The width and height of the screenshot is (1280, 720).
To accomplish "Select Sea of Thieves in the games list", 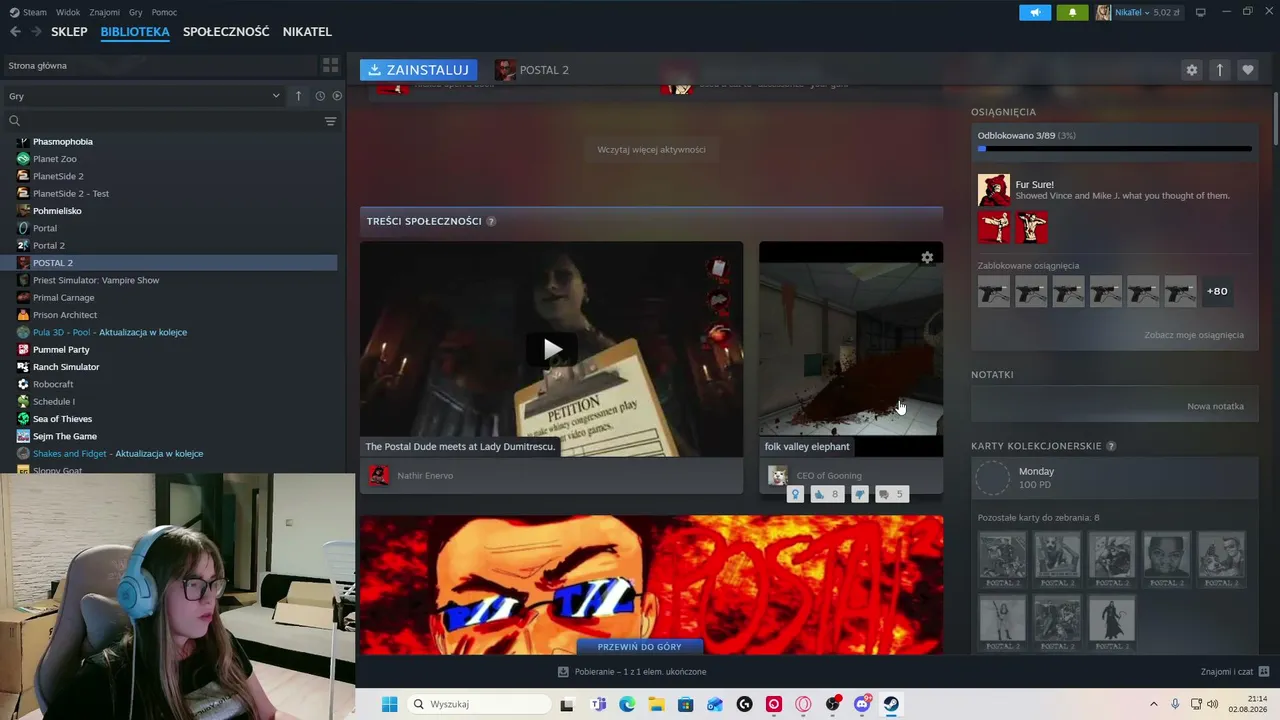I will (x=62, y=419).
